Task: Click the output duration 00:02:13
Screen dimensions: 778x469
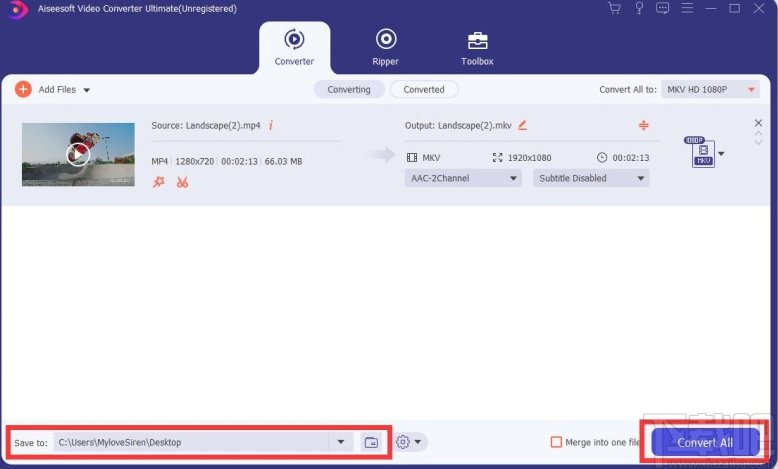Action: [631, 158]
